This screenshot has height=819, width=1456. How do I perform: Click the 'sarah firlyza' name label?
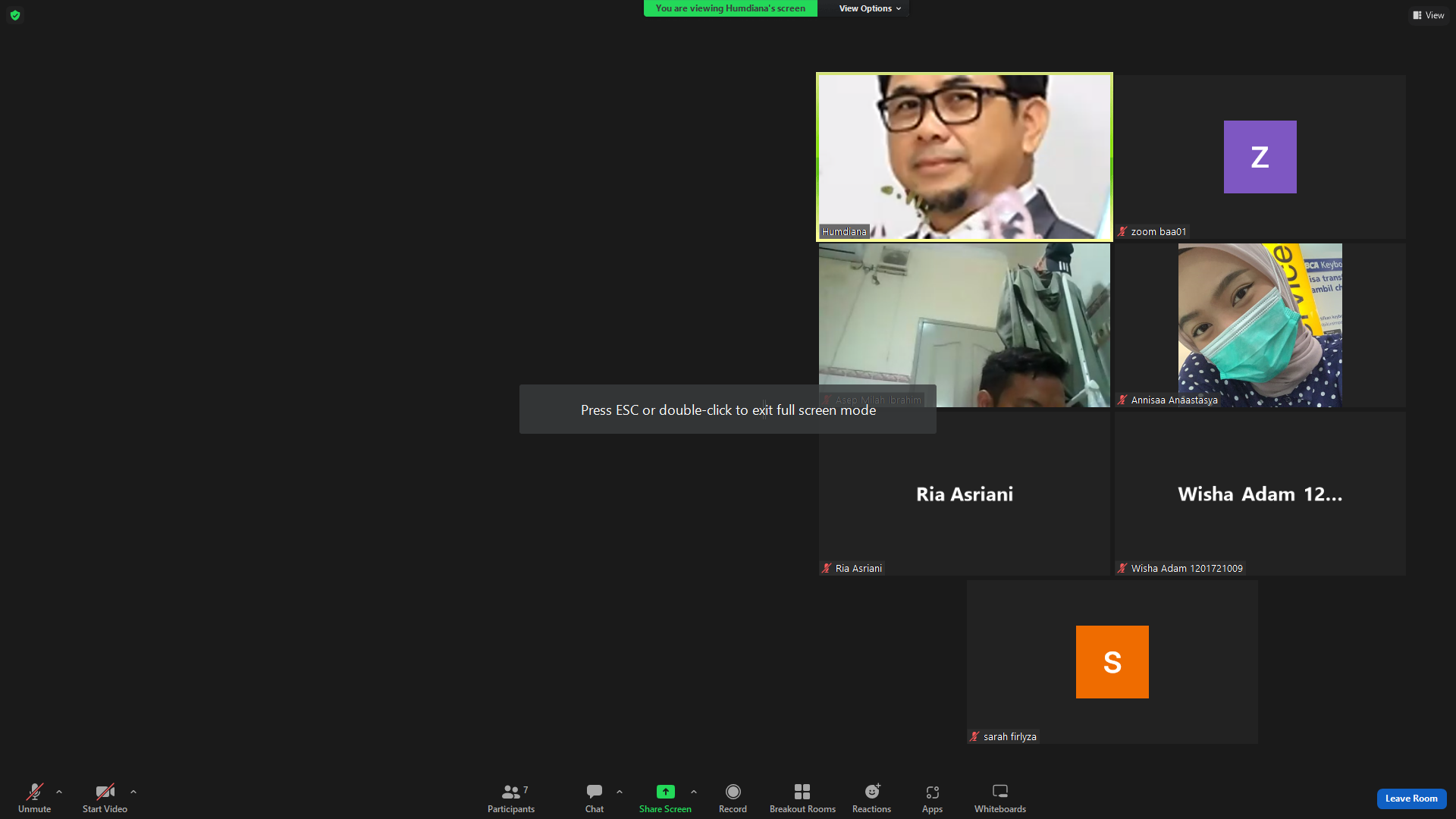pyautogui.click(x=1009, y=737)
